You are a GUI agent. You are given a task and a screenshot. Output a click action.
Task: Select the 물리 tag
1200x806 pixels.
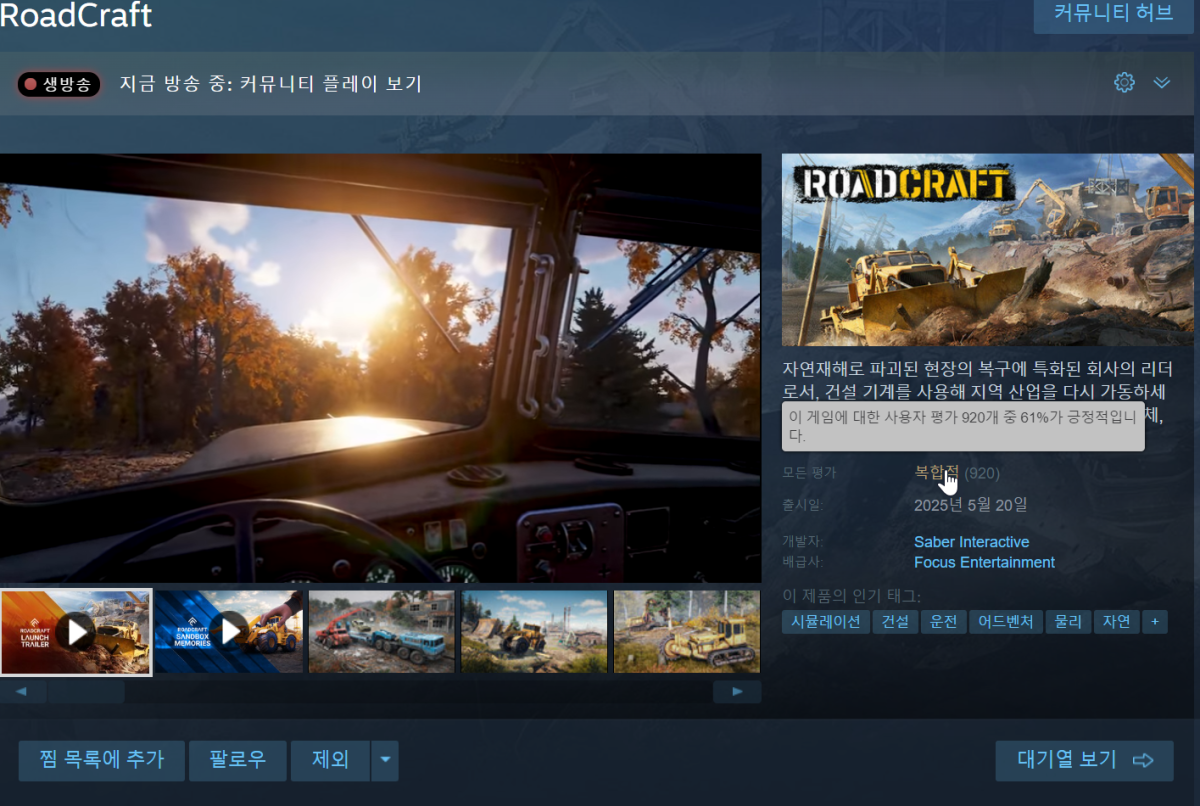1068,621
